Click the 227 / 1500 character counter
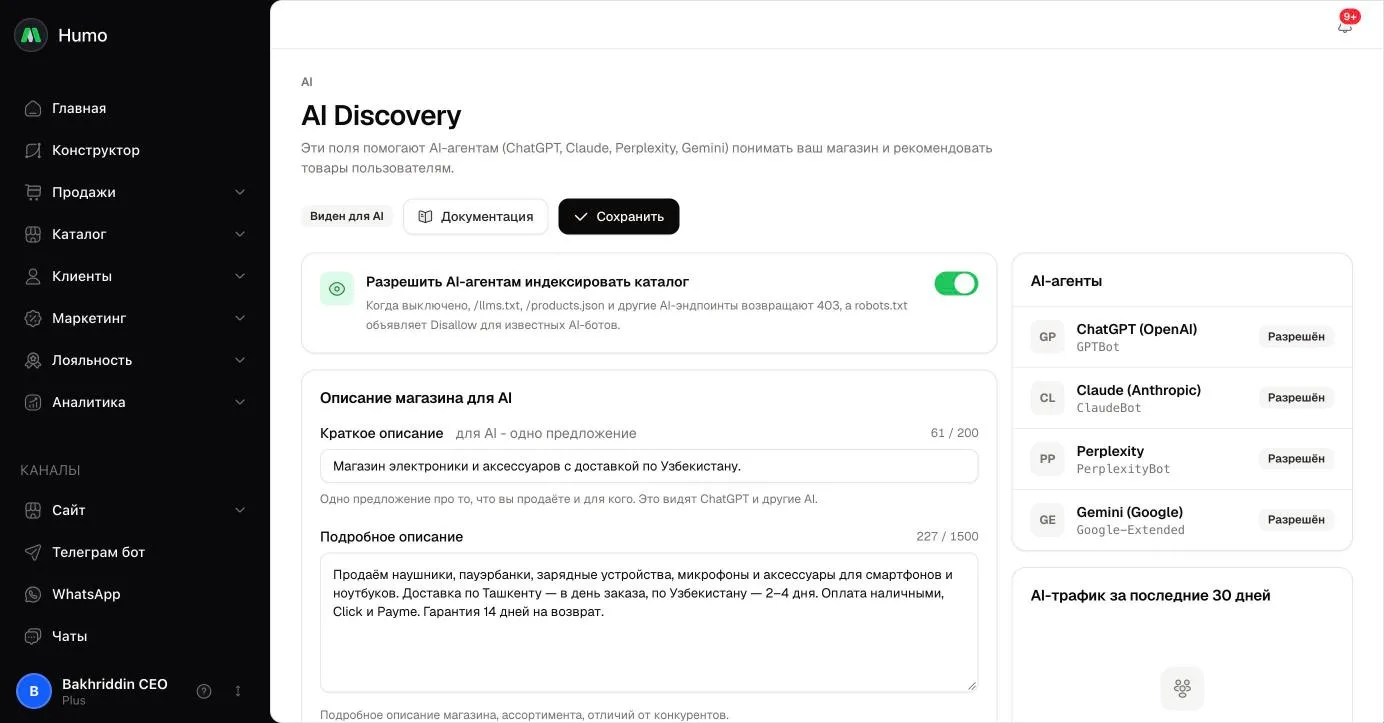The height and width of the screenshot is (723, 1384). tap(947, 537)
